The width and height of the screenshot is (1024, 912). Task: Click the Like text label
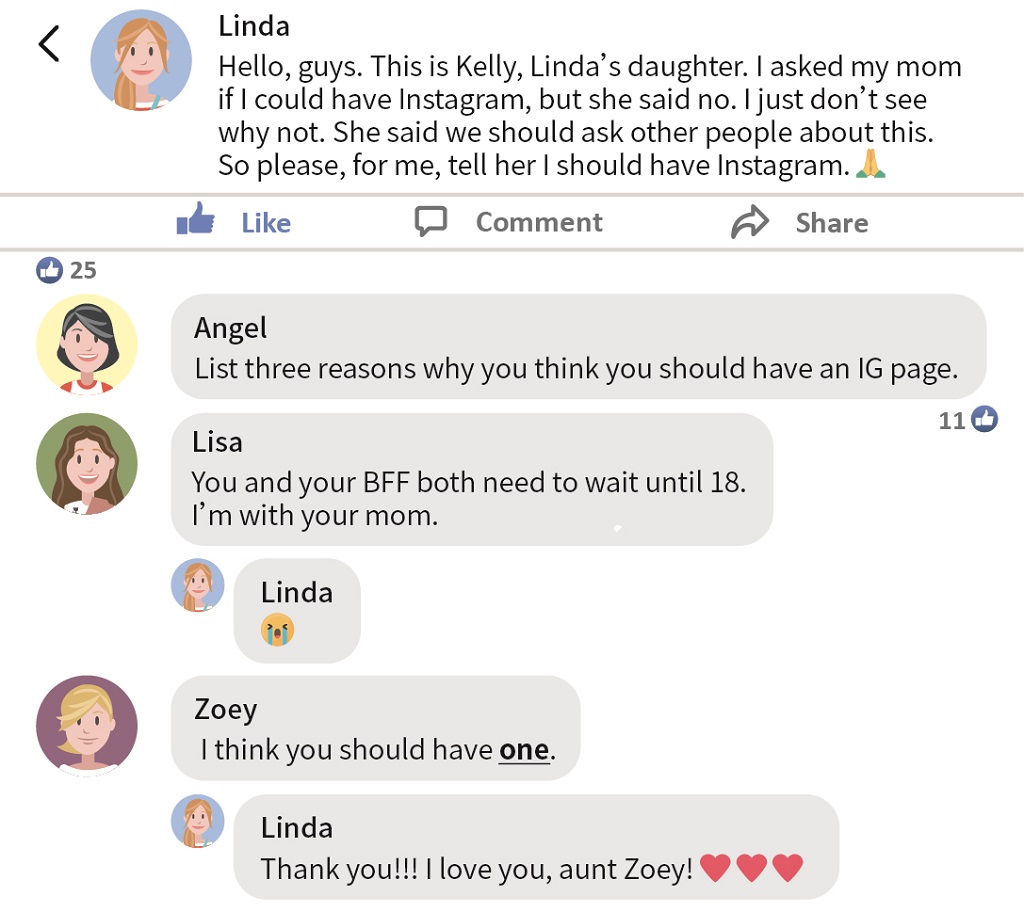pos(266,222)
